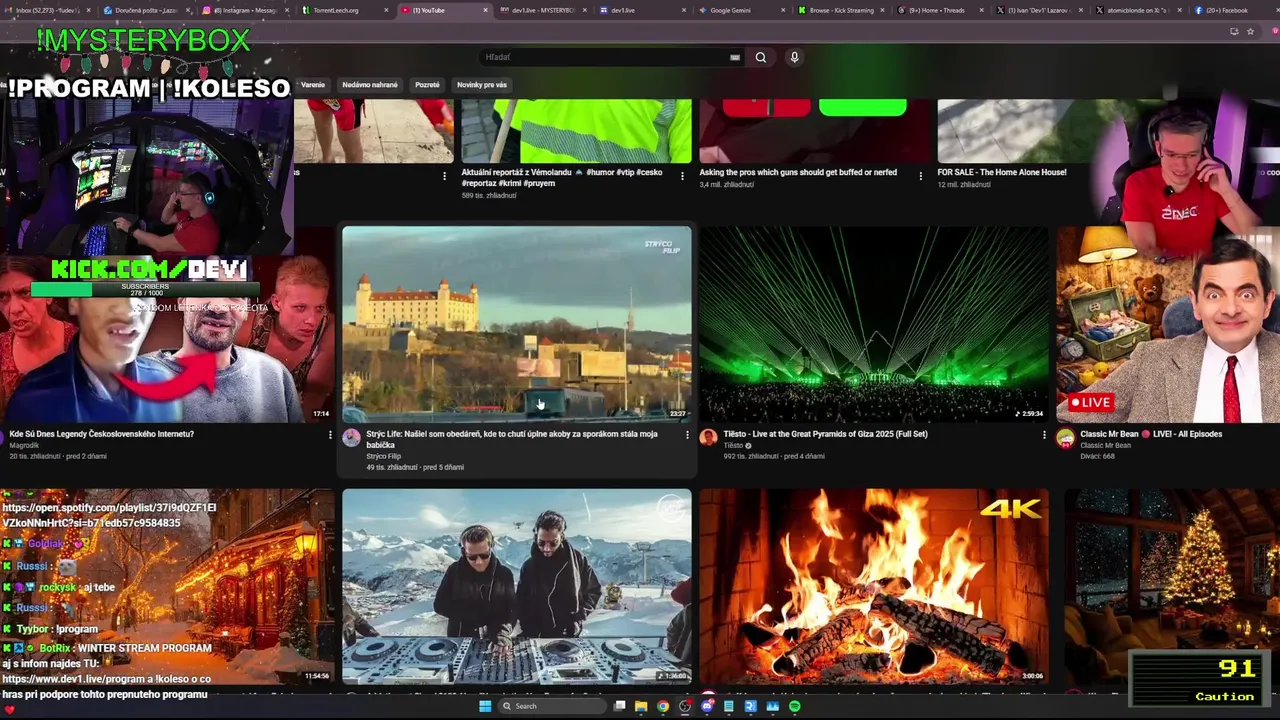
Task: Bookmark this page with the star icon
Action: (1250, 31)
